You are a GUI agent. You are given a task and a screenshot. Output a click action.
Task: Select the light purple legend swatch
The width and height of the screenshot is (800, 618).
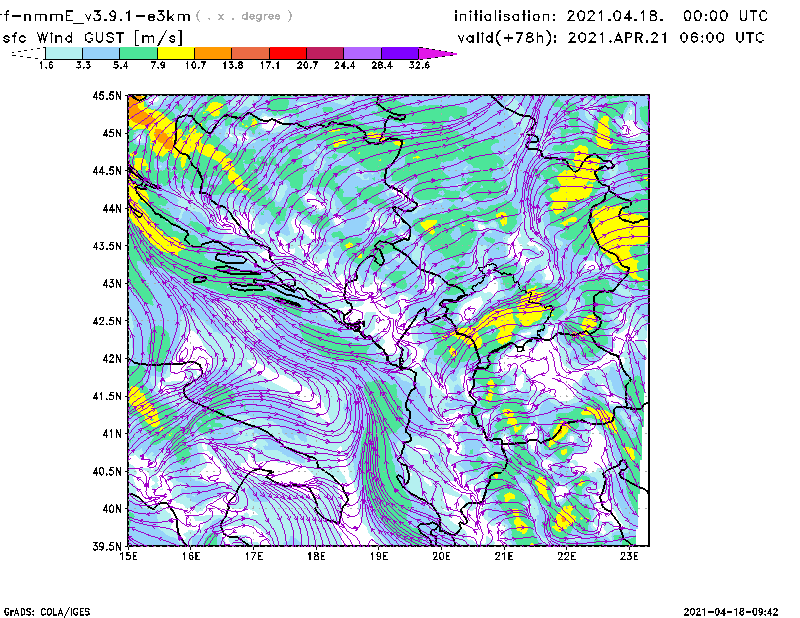pyautogui.click(x=362, y=53)
